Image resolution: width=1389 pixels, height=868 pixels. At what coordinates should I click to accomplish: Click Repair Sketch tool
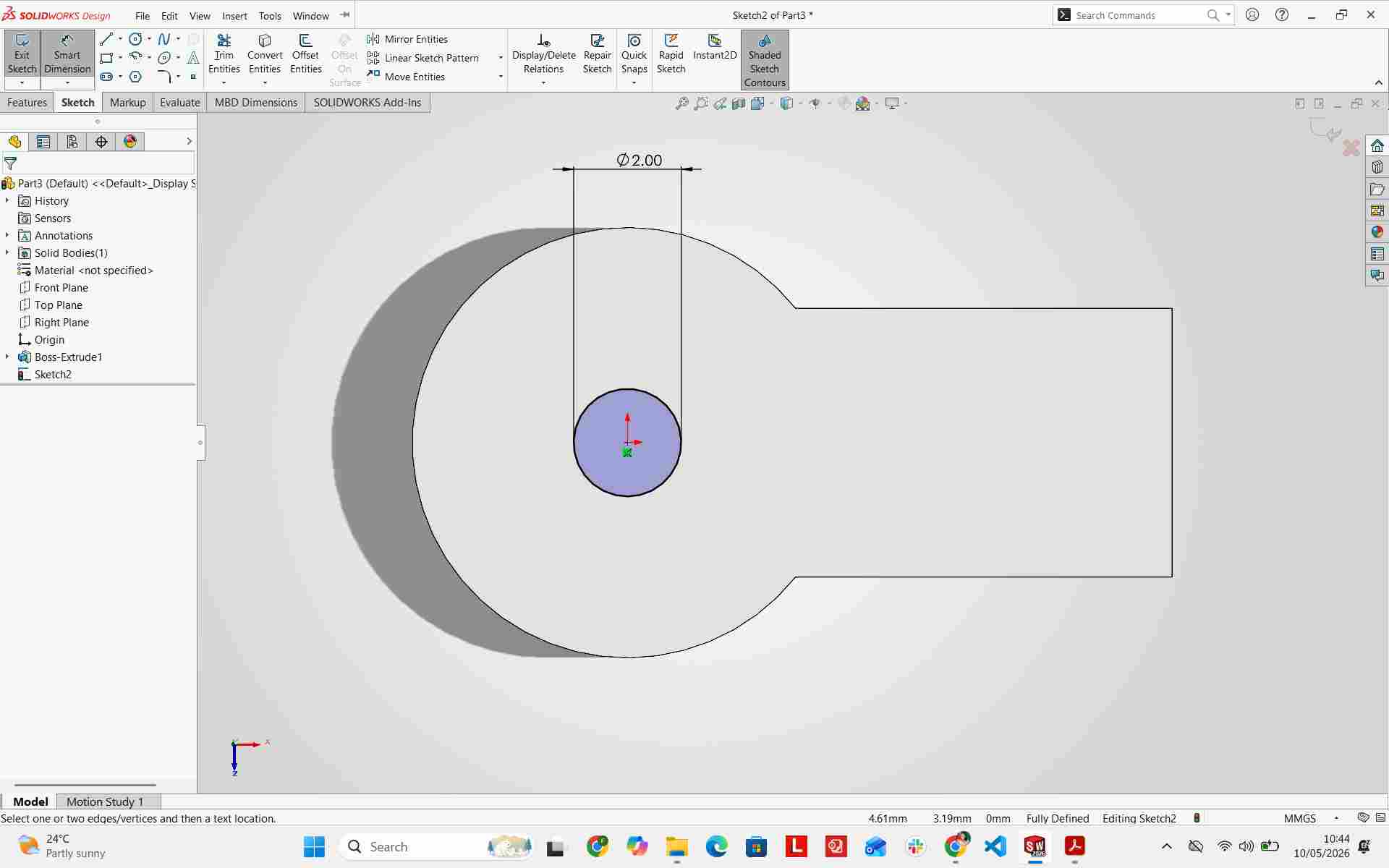(598, 54)
